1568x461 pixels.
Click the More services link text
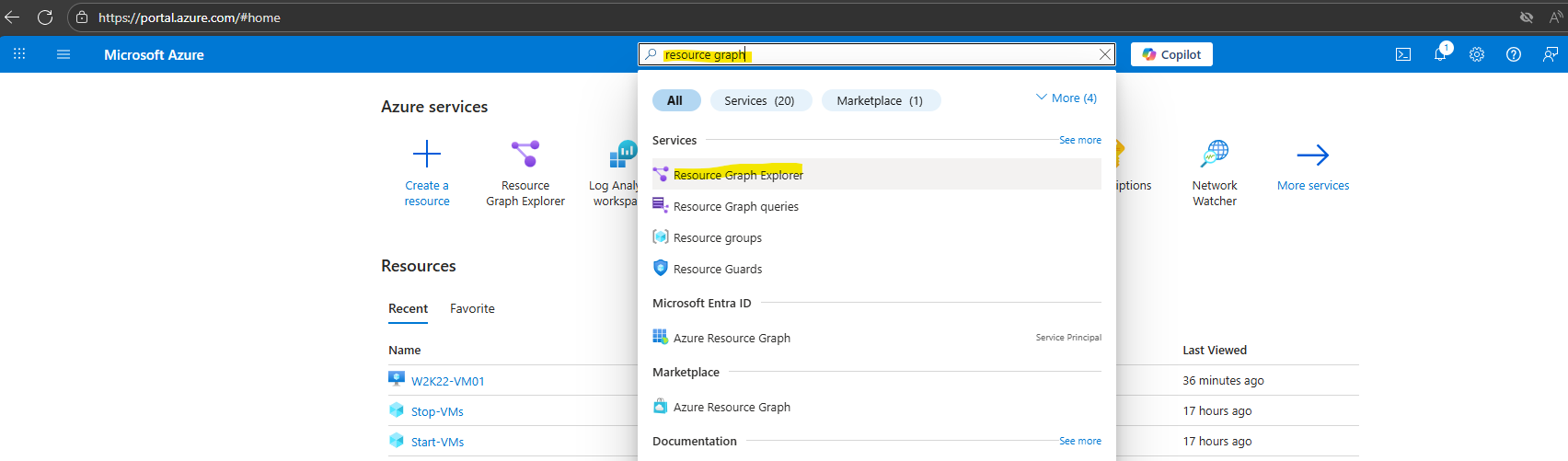coord(1313,186)
